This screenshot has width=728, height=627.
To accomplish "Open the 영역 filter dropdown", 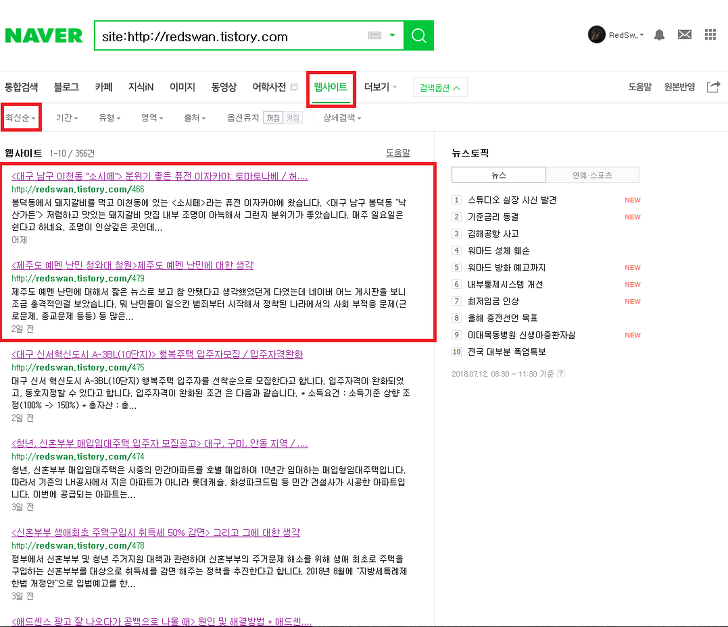I will coord(152,118).
